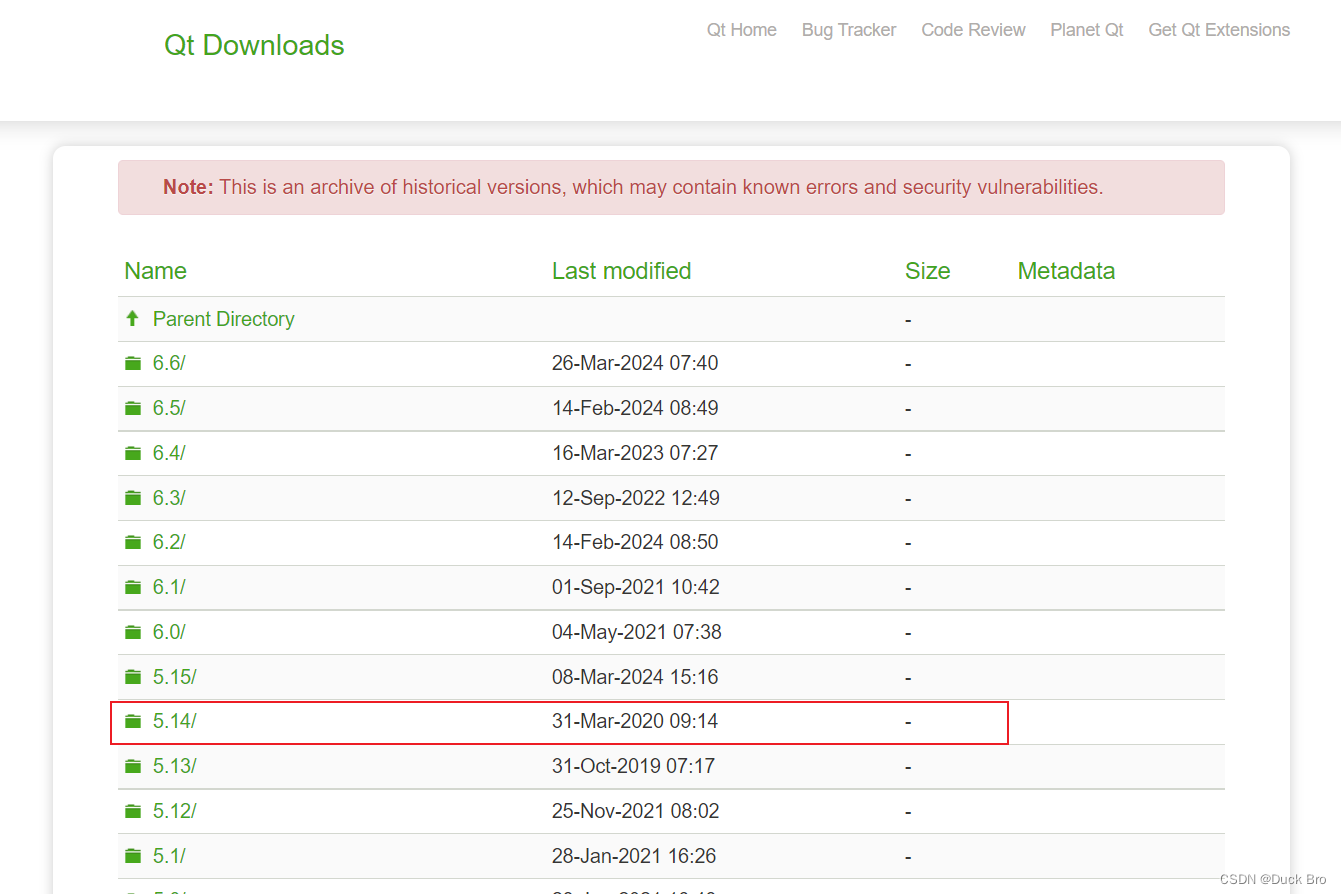Click the date 16-Mar-2023 07:27
This screenshot has width=1341, height=894.
click(x=635, y=453)
